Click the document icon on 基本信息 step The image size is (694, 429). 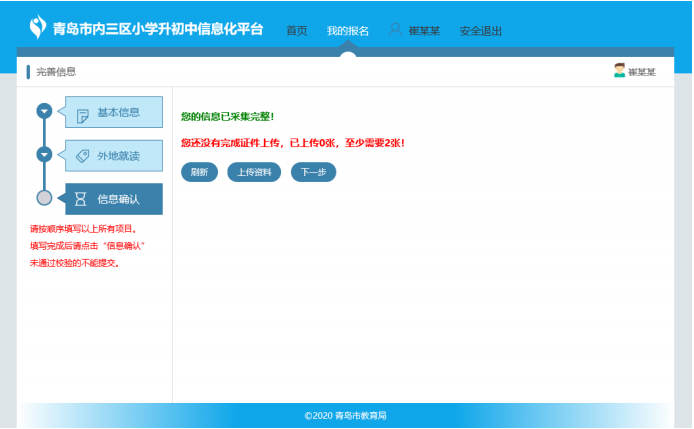[82, 114]
